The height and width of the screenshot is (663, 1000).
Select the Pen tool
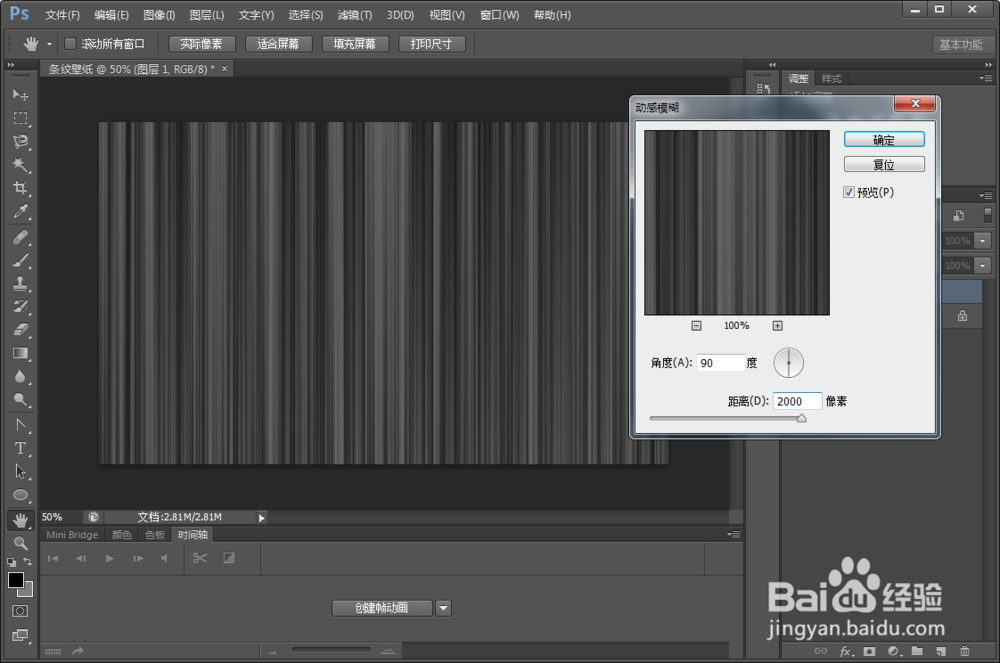[x=20, y=425]
